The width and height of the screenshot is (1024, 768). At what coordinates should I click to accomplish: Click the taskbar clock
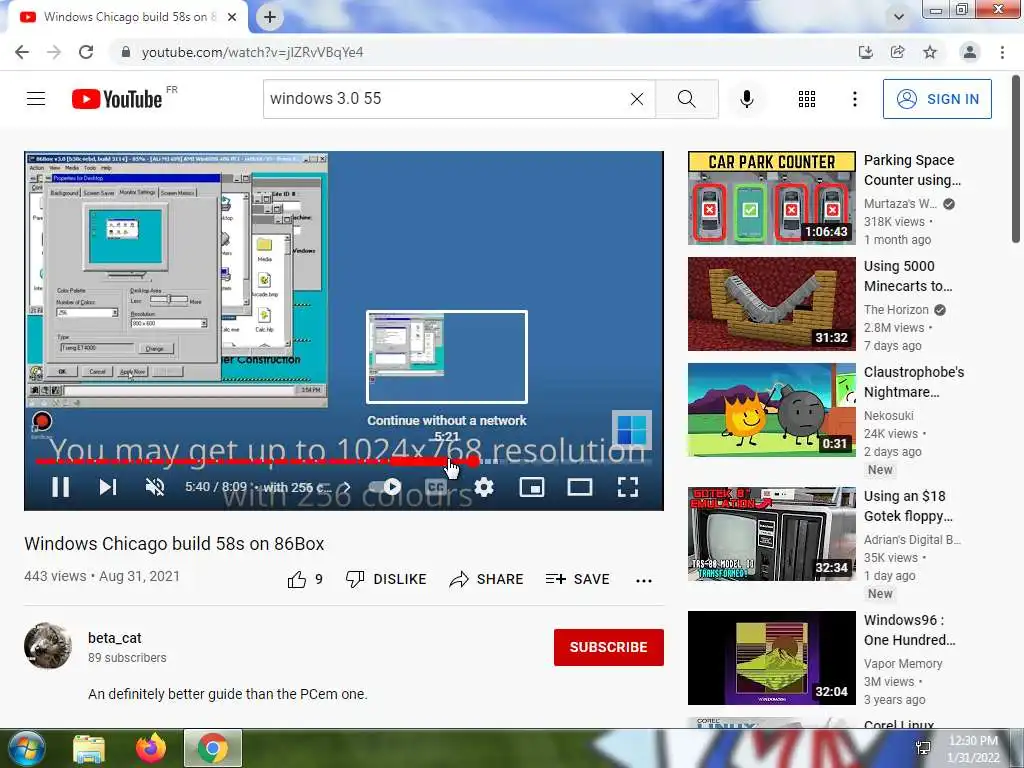click(x=973, y=749)
